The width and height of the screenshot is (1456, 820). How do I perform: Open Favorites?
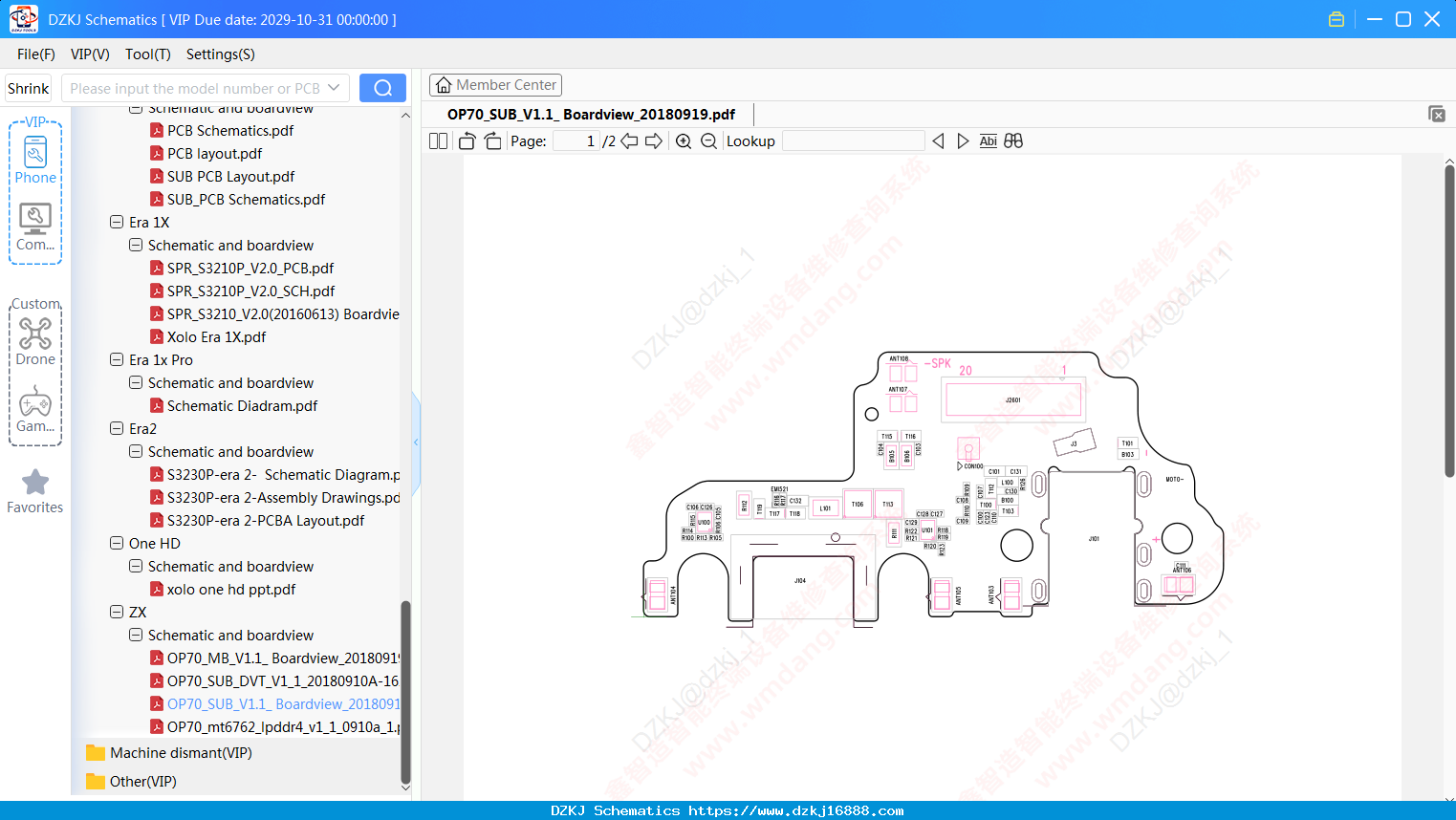click(x=35, y=491)
